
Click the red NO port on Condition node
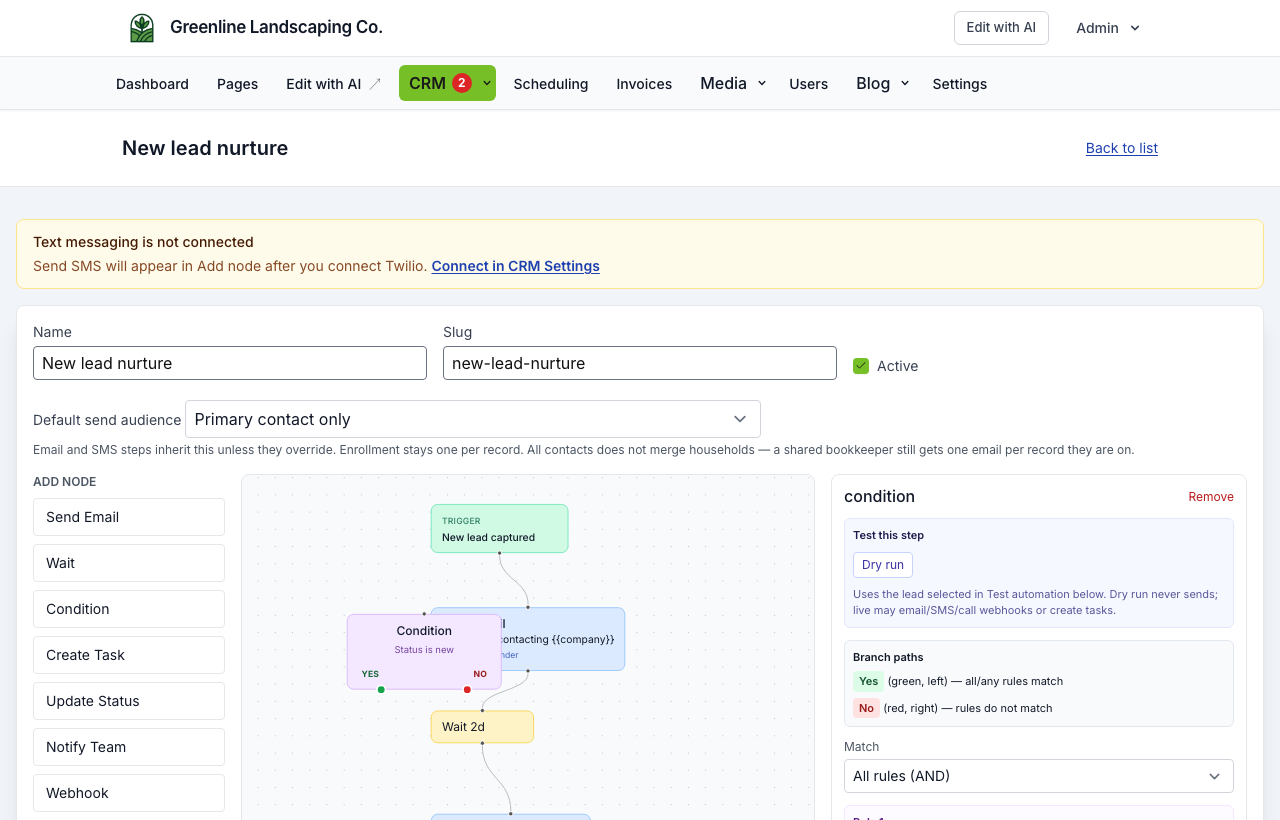click(x=467, y=689)
